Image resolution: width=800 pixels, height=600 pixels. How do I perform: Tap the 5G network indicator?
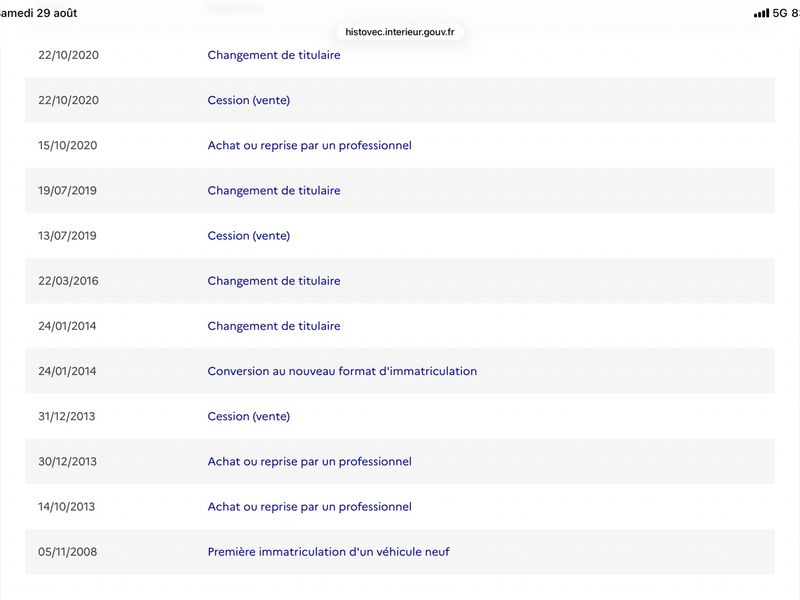click(x=780, y=13)
